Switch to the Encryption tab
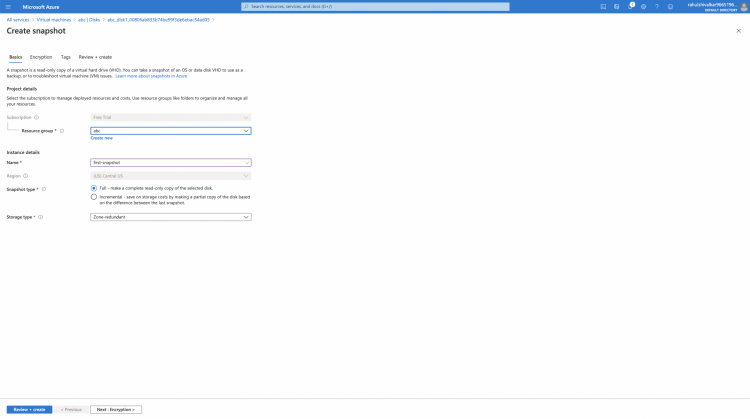The height and width of the screenshot is (419, 750). tap(41, 57)
